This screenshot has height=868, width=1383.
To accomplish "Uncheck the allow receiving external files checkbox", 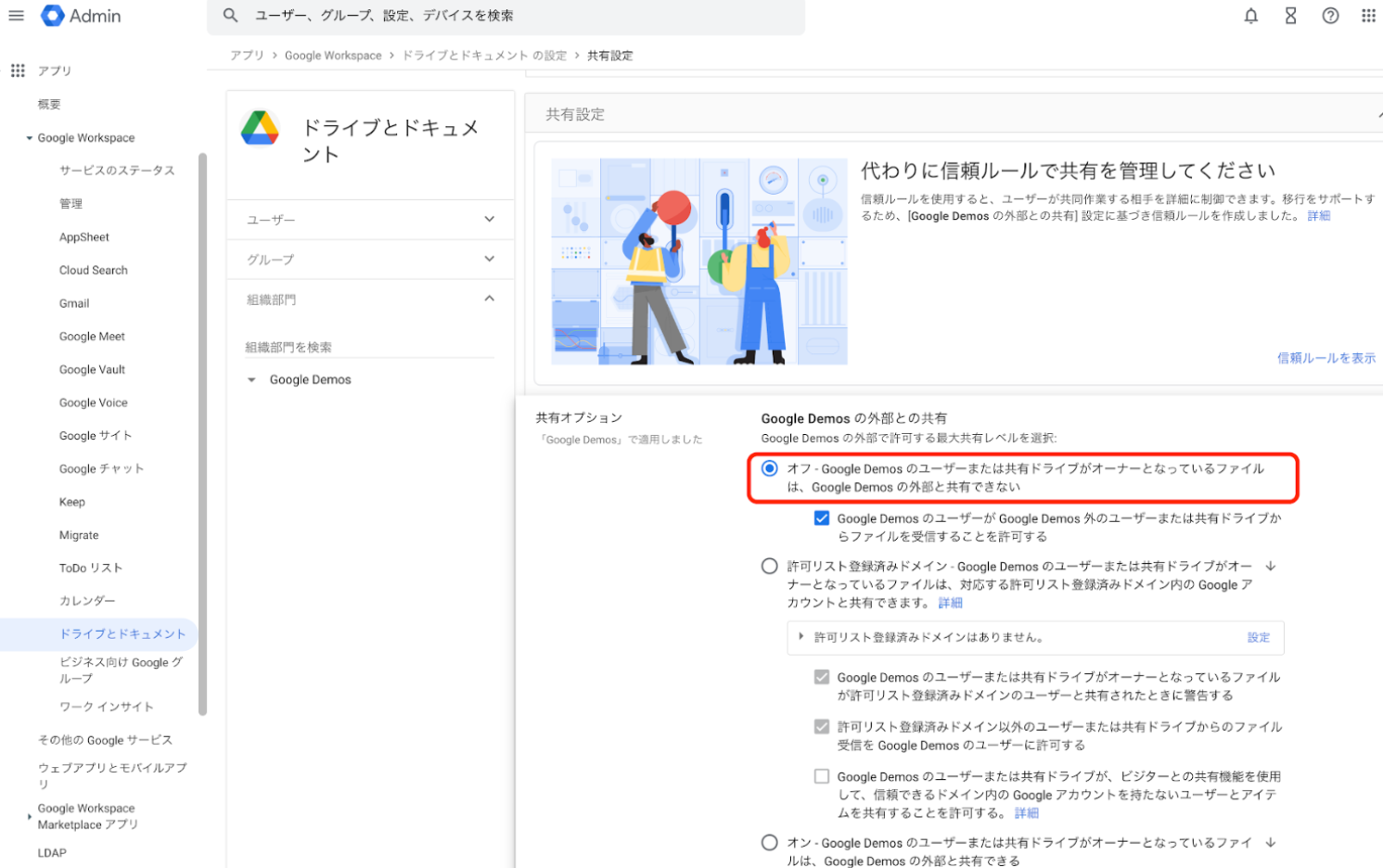I will 821,518.
